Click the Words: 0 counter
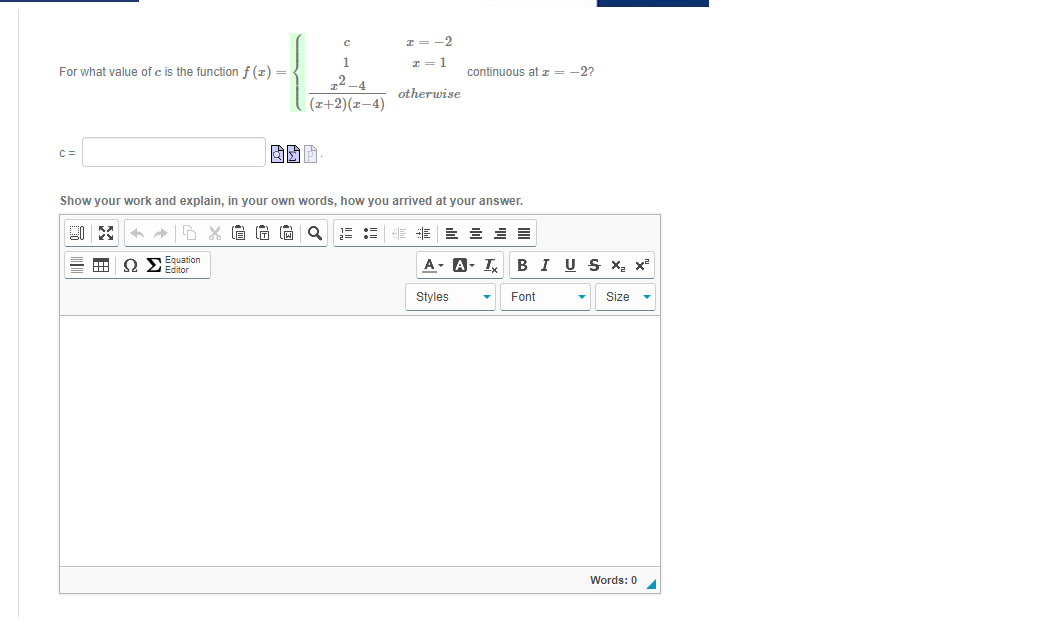 click(x=613, y=580)
